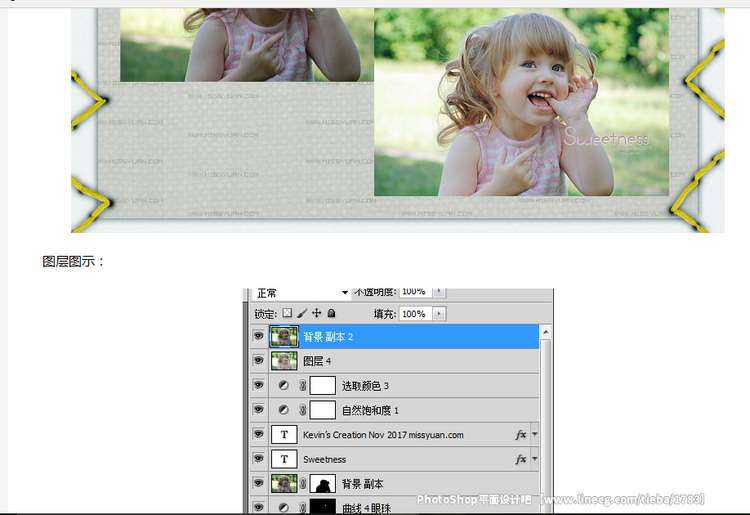Image resolution: width=750 pixels, height=515 pixels.
Task: Click the lock image pixels brush icon
Action: (302, 313)
